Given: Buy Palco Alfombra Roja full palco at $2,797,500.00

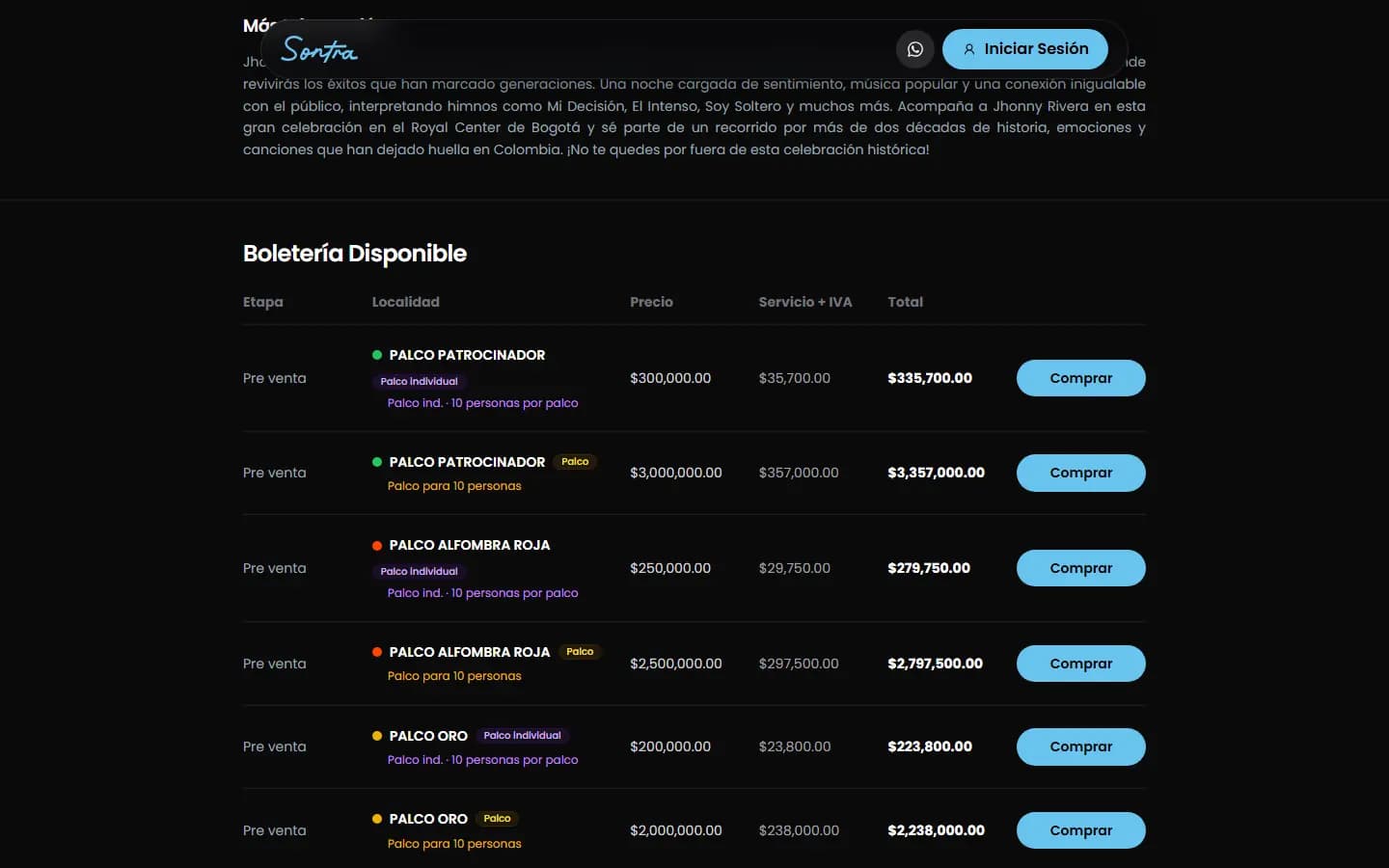Looking at the screenshot, I should (x=1080, y=664).
